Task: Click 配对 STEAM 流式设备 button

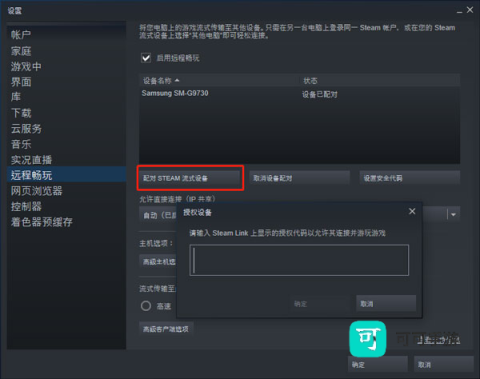Action: 190,178
